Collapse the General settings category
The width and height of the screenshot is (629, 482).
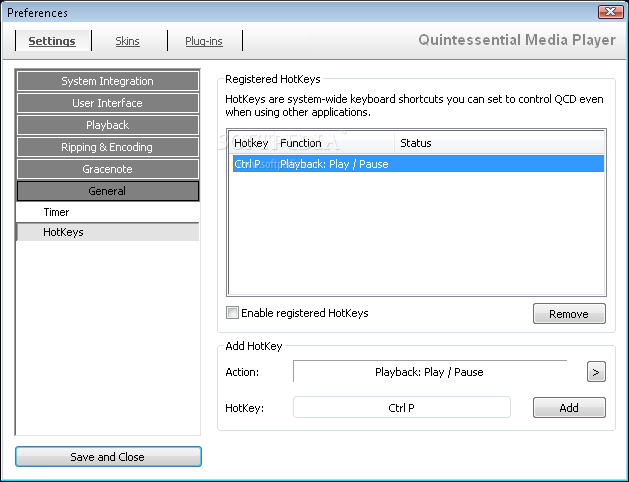click(108, 191)
